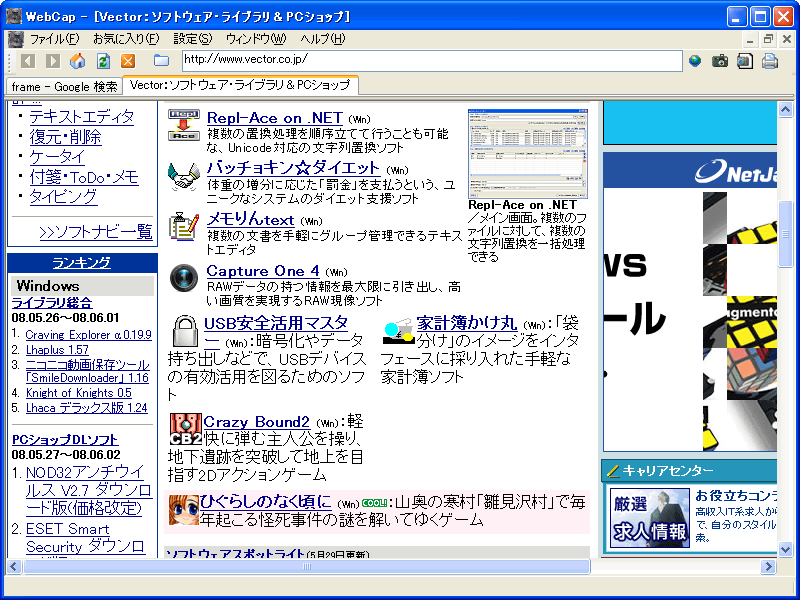Click the 家計簿かけ丸 icon
This screenshot has height=600, width=800.
point(398,332)
